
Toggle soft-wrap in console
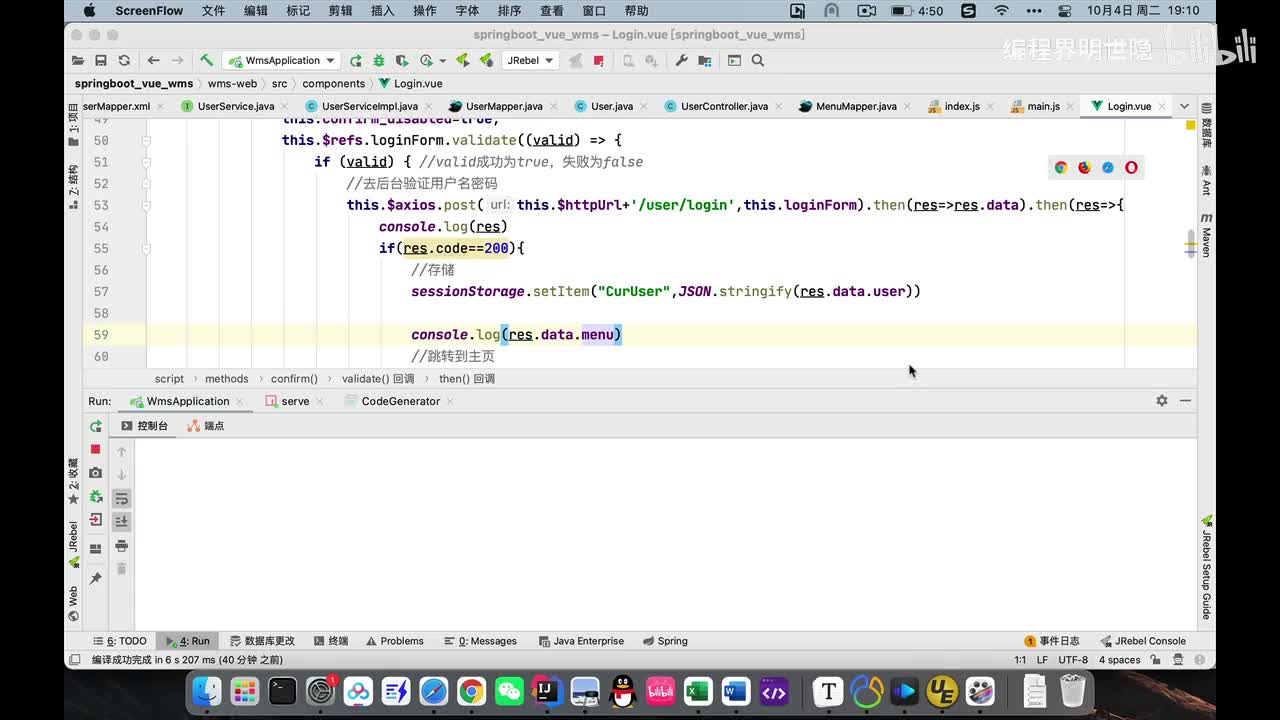tap(122, 498)
